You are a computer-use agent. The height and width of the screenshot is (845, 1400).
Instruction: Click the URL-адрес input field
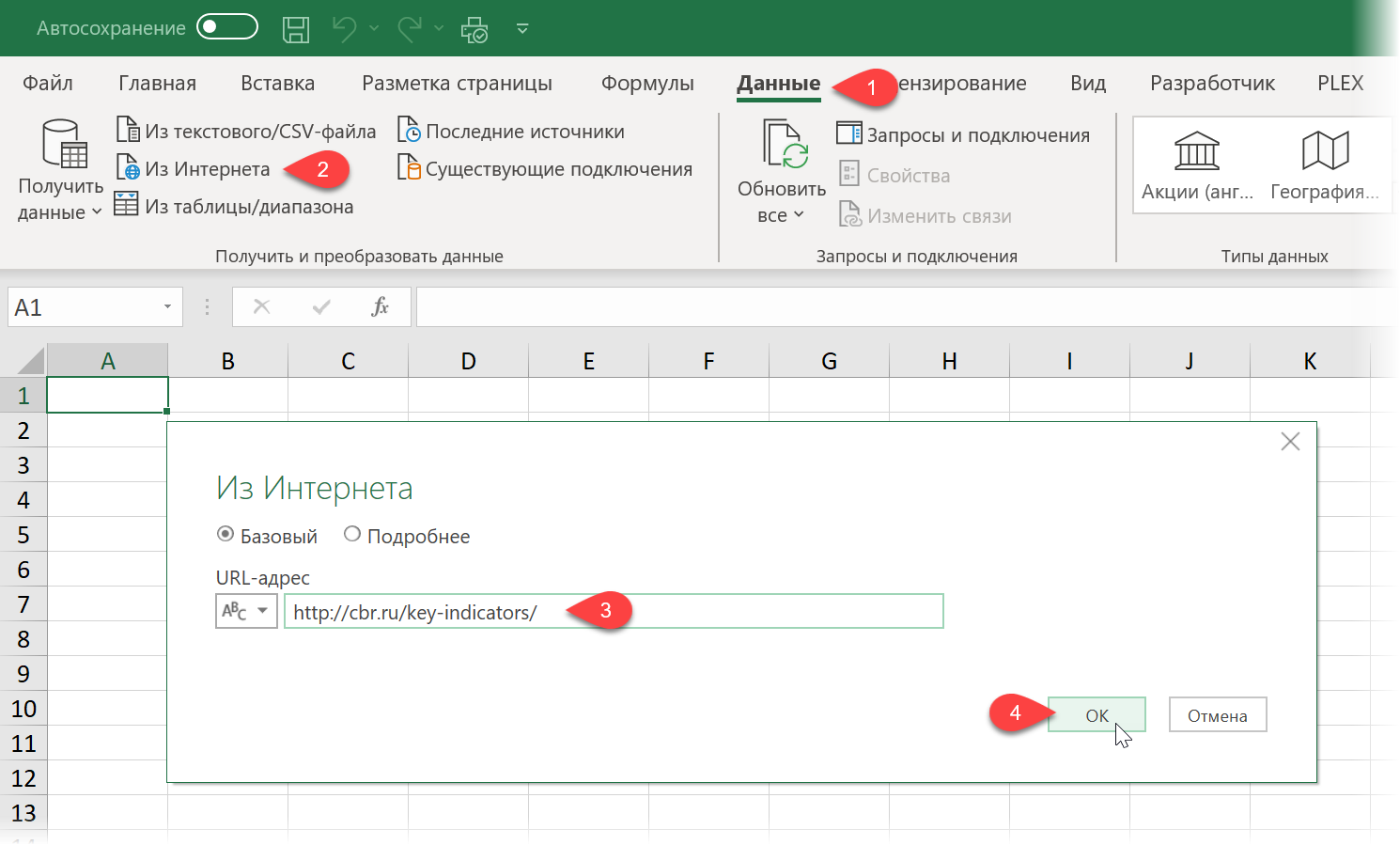pyautogui.click(x=614, y=611)
